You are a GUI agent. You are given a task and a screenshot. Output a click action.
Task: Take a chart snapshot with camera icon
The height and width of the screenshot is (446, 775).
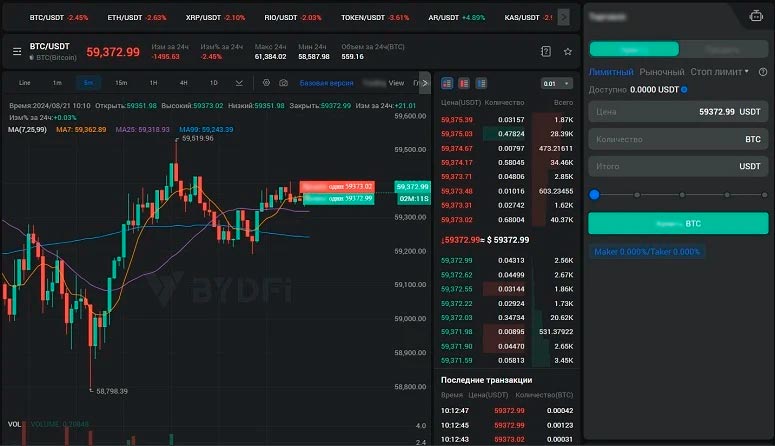point(283,83)
